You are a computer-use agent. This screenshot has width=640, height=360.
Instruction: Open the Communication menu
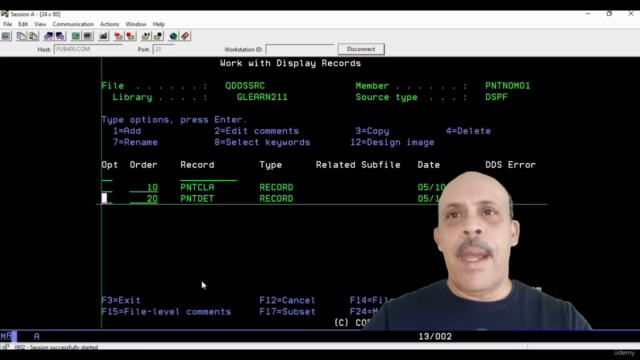point(73,24)
